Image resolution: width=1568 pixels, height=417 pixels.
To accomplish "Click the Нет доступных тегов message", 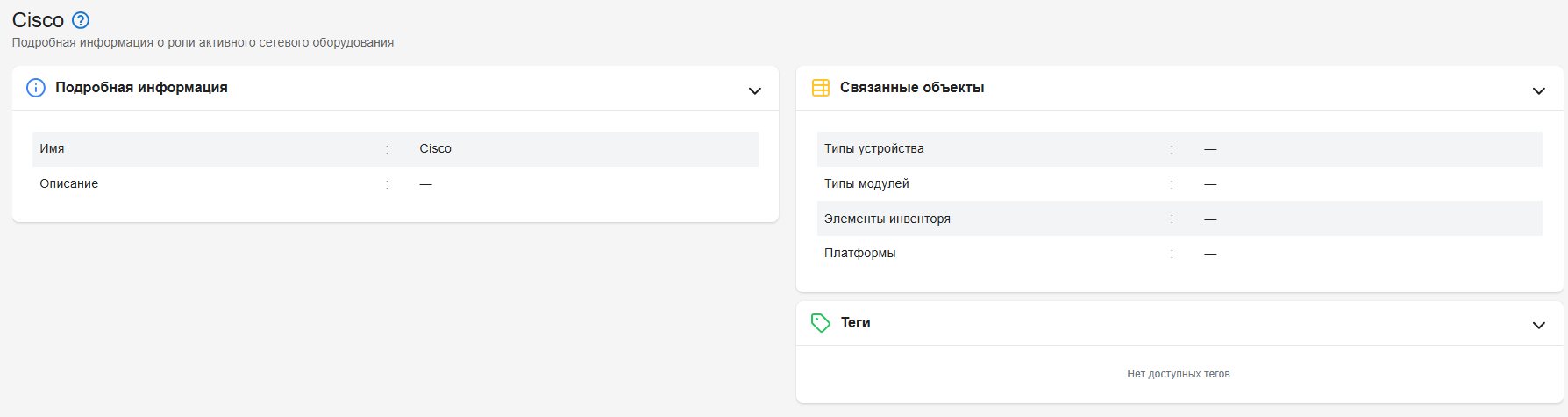I will tap(1180, 374).
